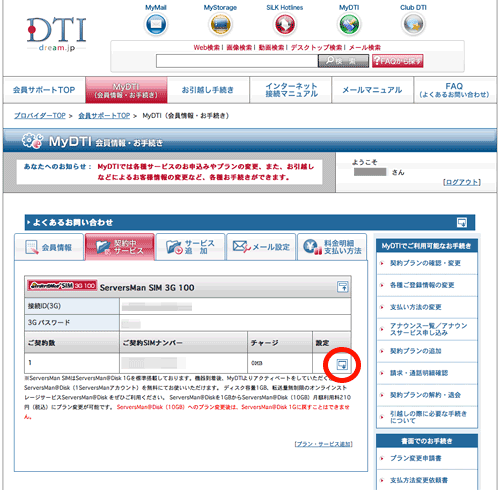Viewport: 500px width, 490px height.
Task: Open the MyMail icon
Action: [156, 24]
